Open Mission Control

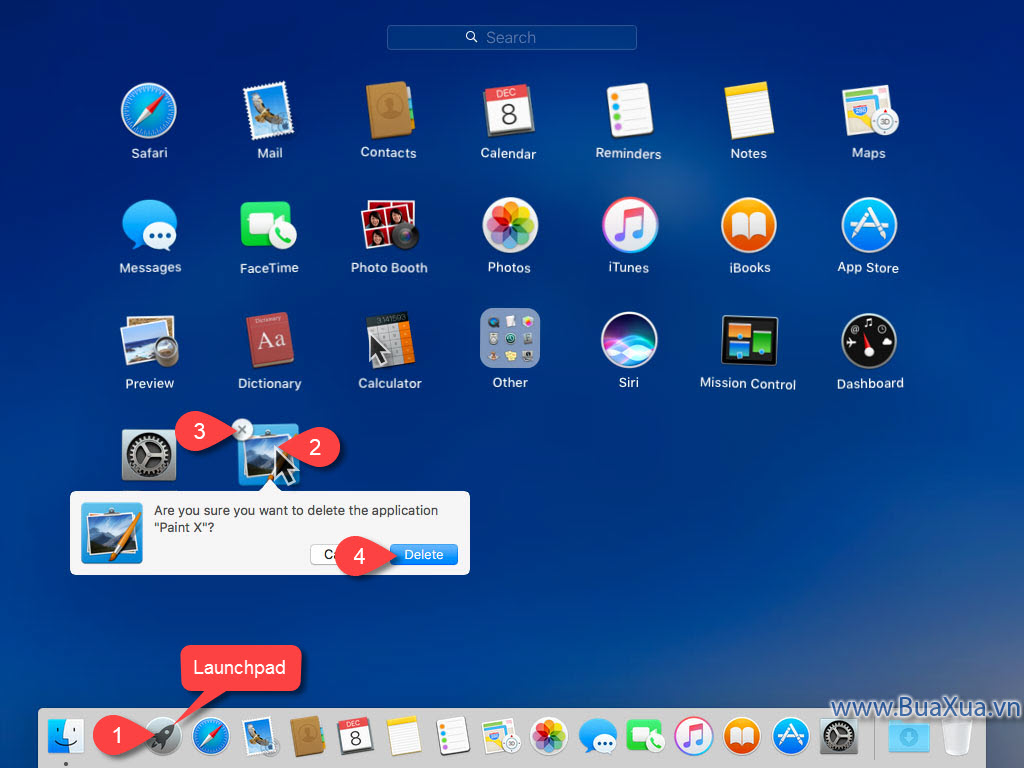(749, 340)
